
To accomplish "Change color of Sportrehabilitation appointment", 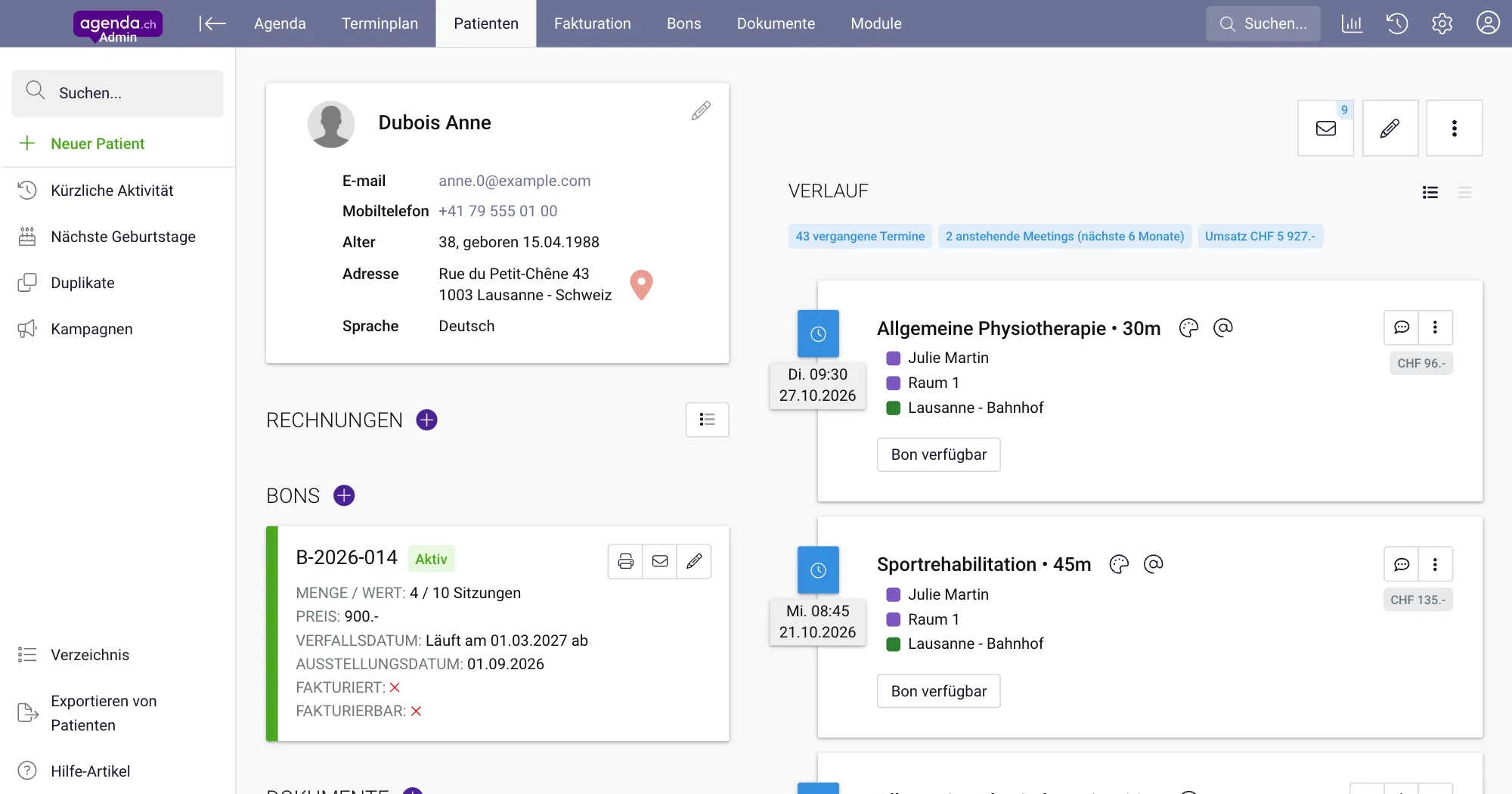I will 1119,564.
